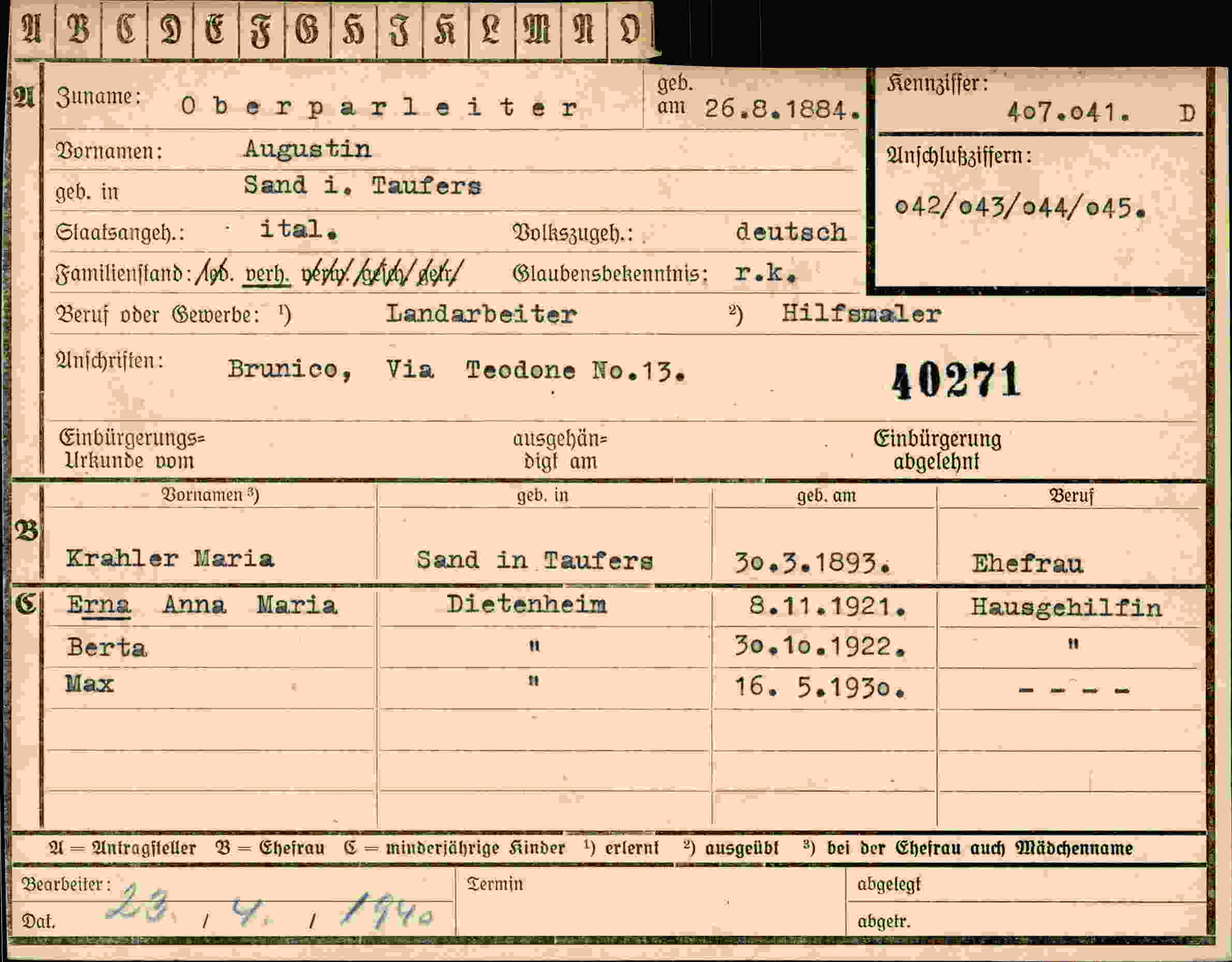Click the child's name 'Berta'
This screenshot has width=1232, height=962.
107,647
